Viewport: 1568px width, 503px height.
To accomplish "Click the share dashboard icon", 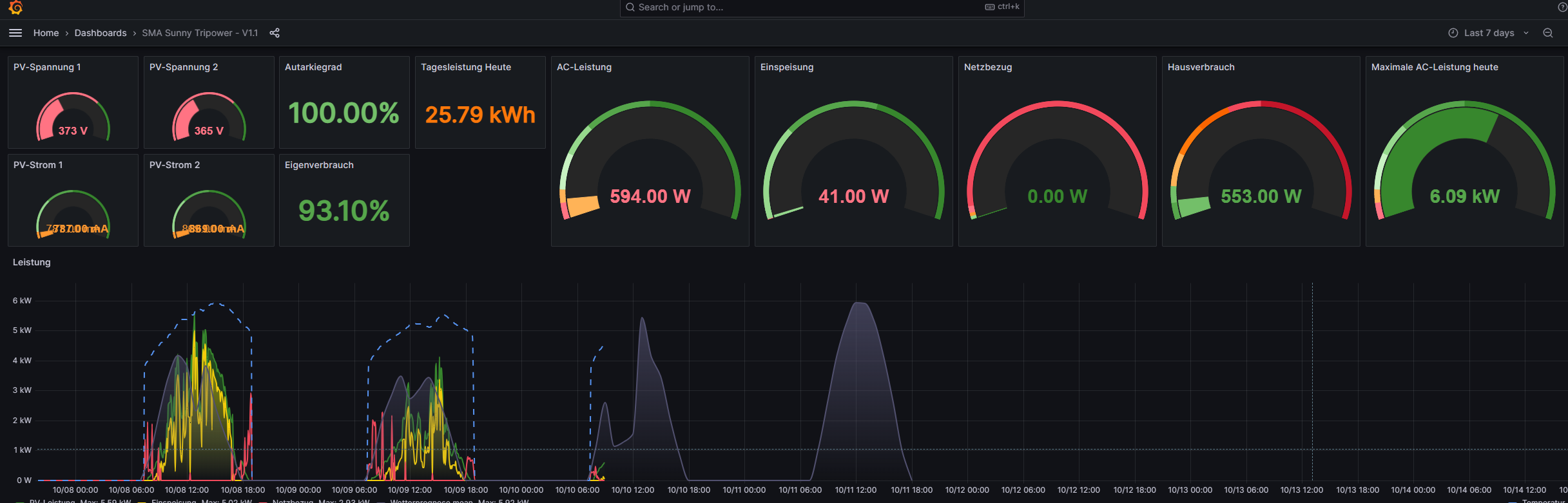I will 275,33.
